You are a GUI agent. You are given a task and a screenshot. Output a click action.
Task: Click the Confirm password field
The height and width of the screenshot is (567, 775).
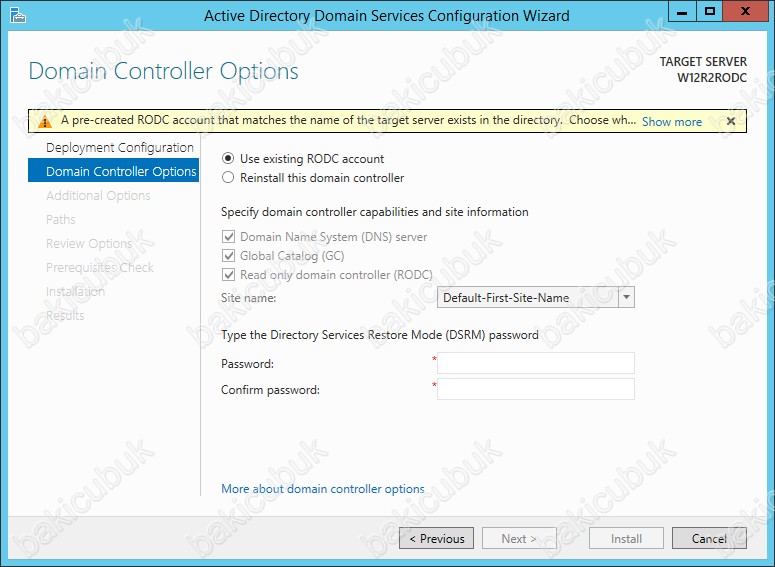(536, 389)
